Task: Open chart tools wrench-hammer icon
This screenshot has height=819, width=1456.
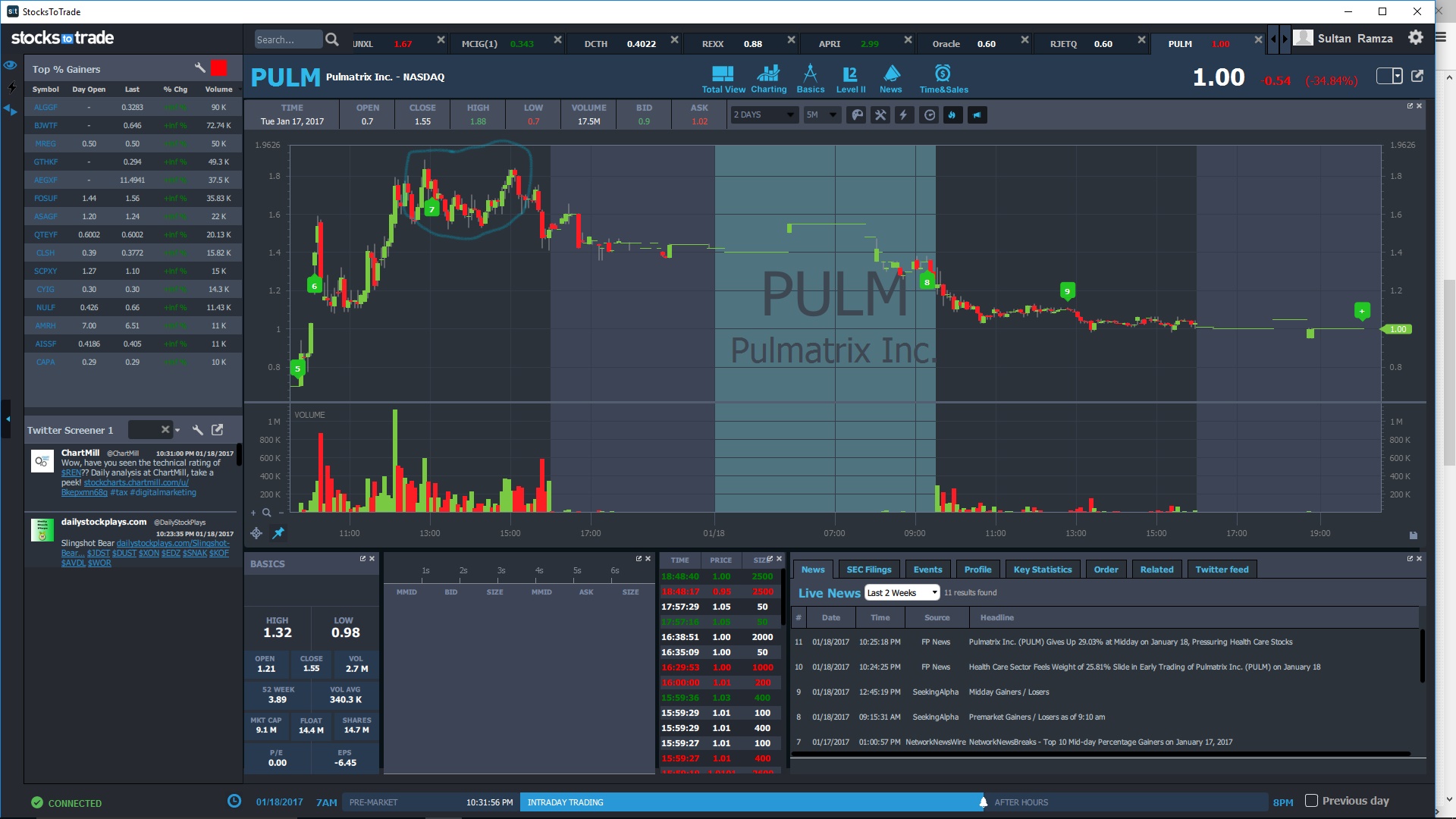Action: point(880,115)
